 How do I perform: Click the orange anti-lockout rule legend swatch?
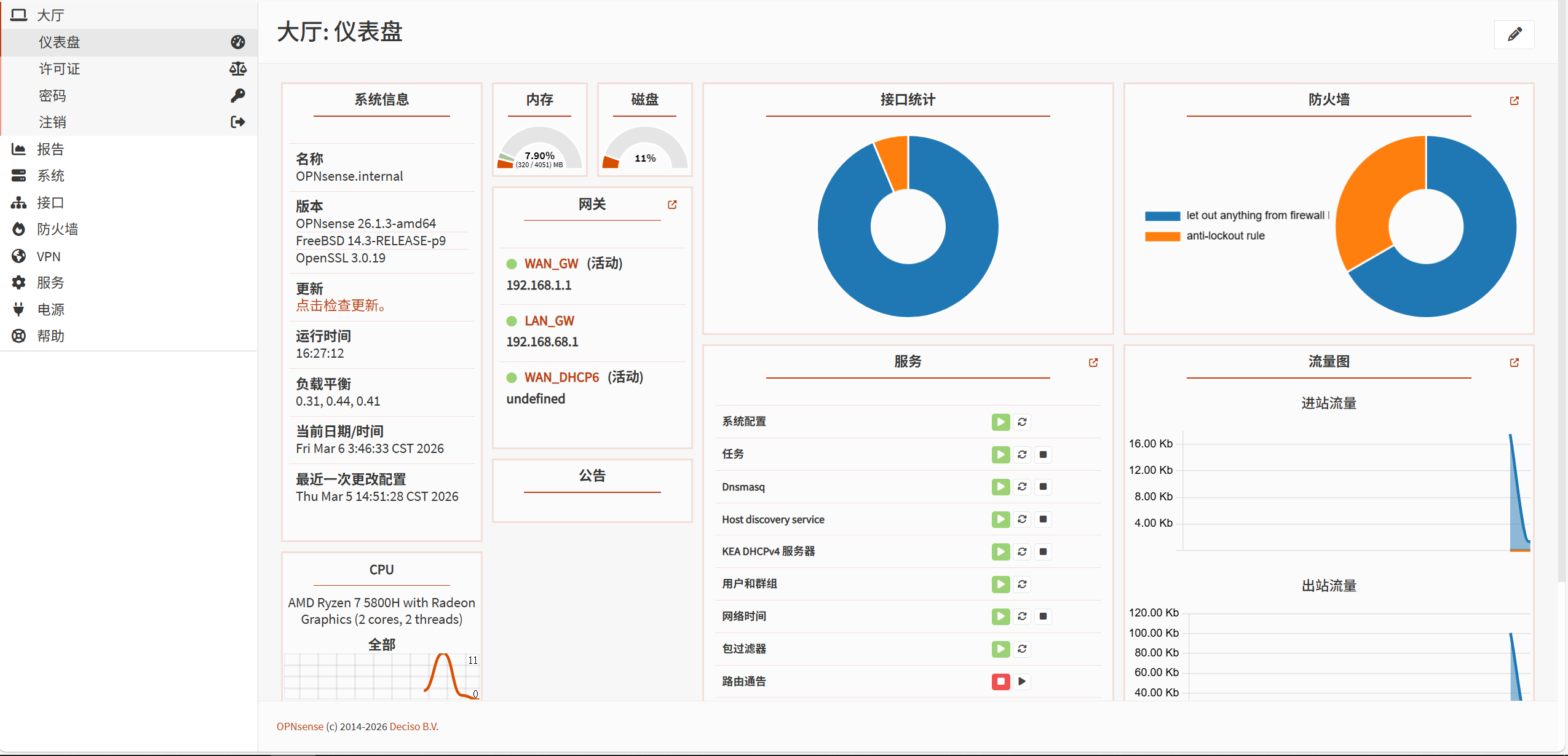[x=1162, y=236]
